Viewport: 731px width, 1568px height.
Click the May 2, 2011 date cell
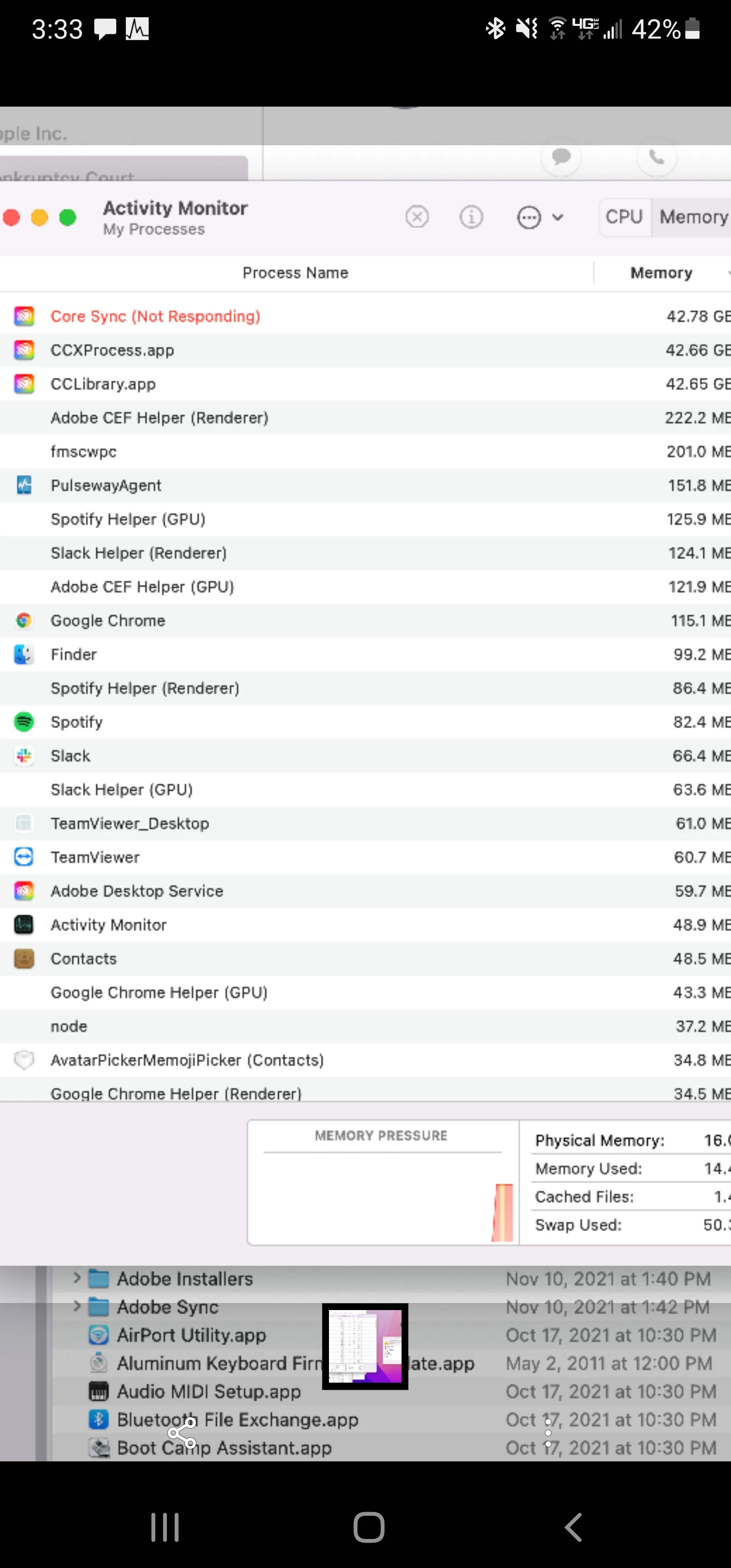point(608,1362)
